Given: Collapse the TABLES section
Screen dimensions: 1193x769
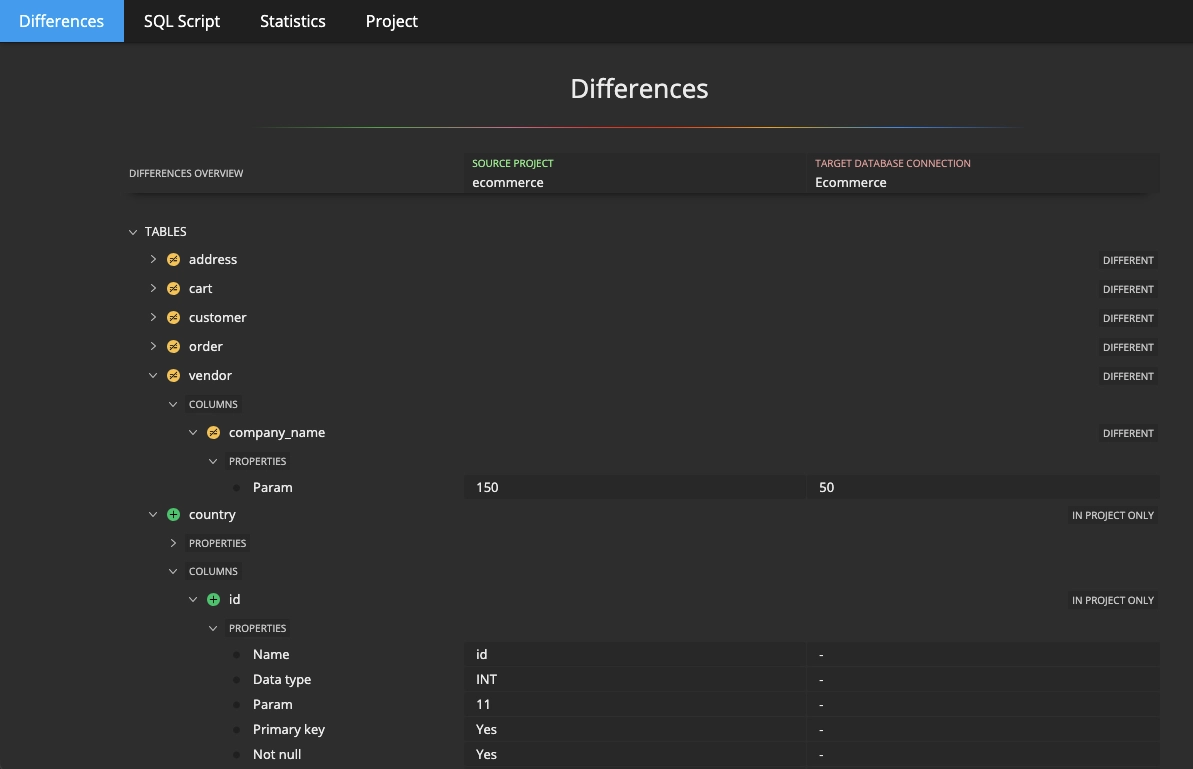Looking at the screenshot, I should [x=133, y=232].
